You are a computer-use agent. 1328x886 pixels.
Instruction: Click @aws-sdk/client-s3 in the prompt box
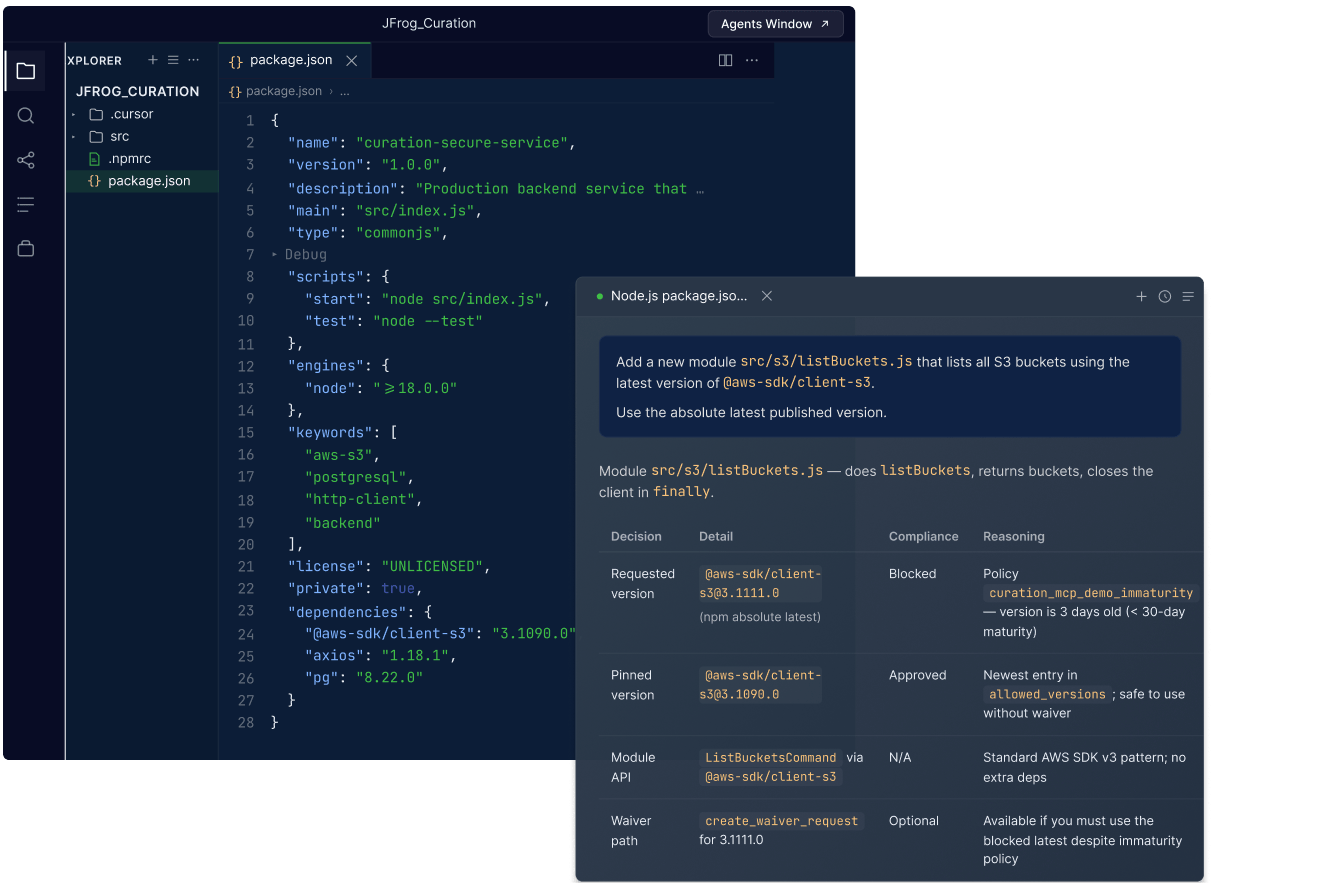pyautogui.click(x=797, y=382)
